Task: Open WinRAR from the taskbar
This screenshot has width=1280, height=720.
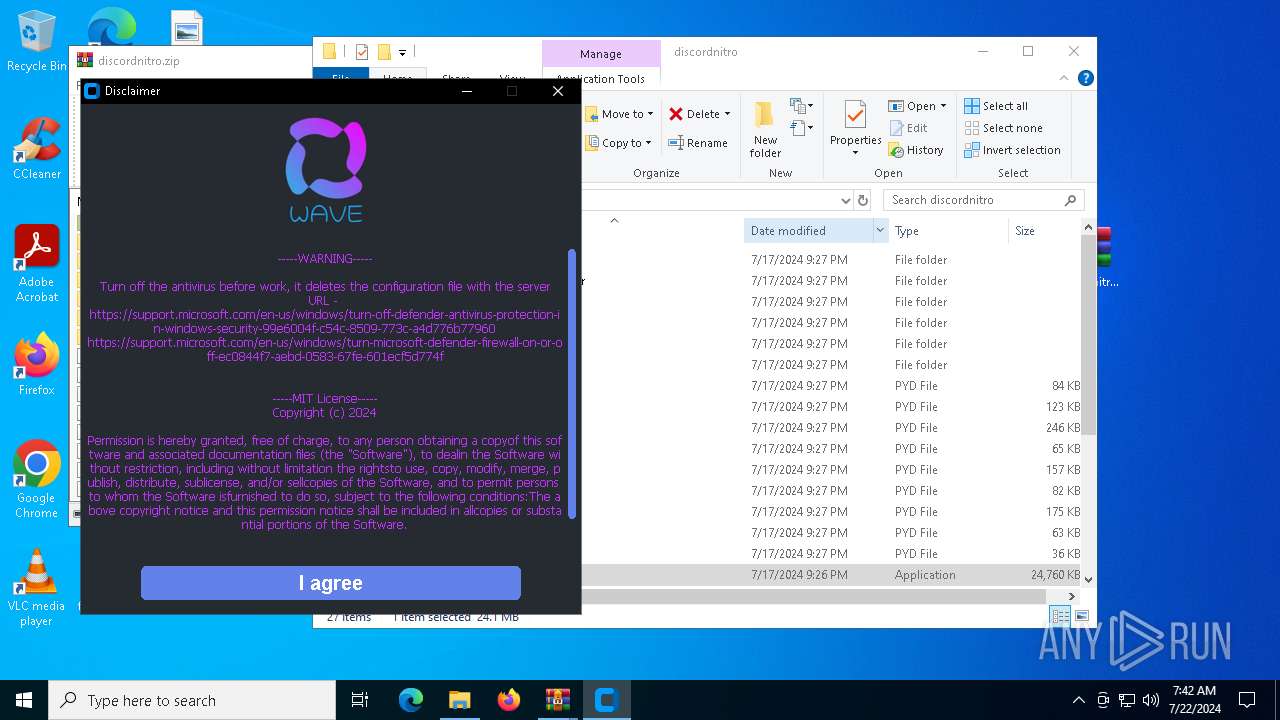Action: [557, 700]
